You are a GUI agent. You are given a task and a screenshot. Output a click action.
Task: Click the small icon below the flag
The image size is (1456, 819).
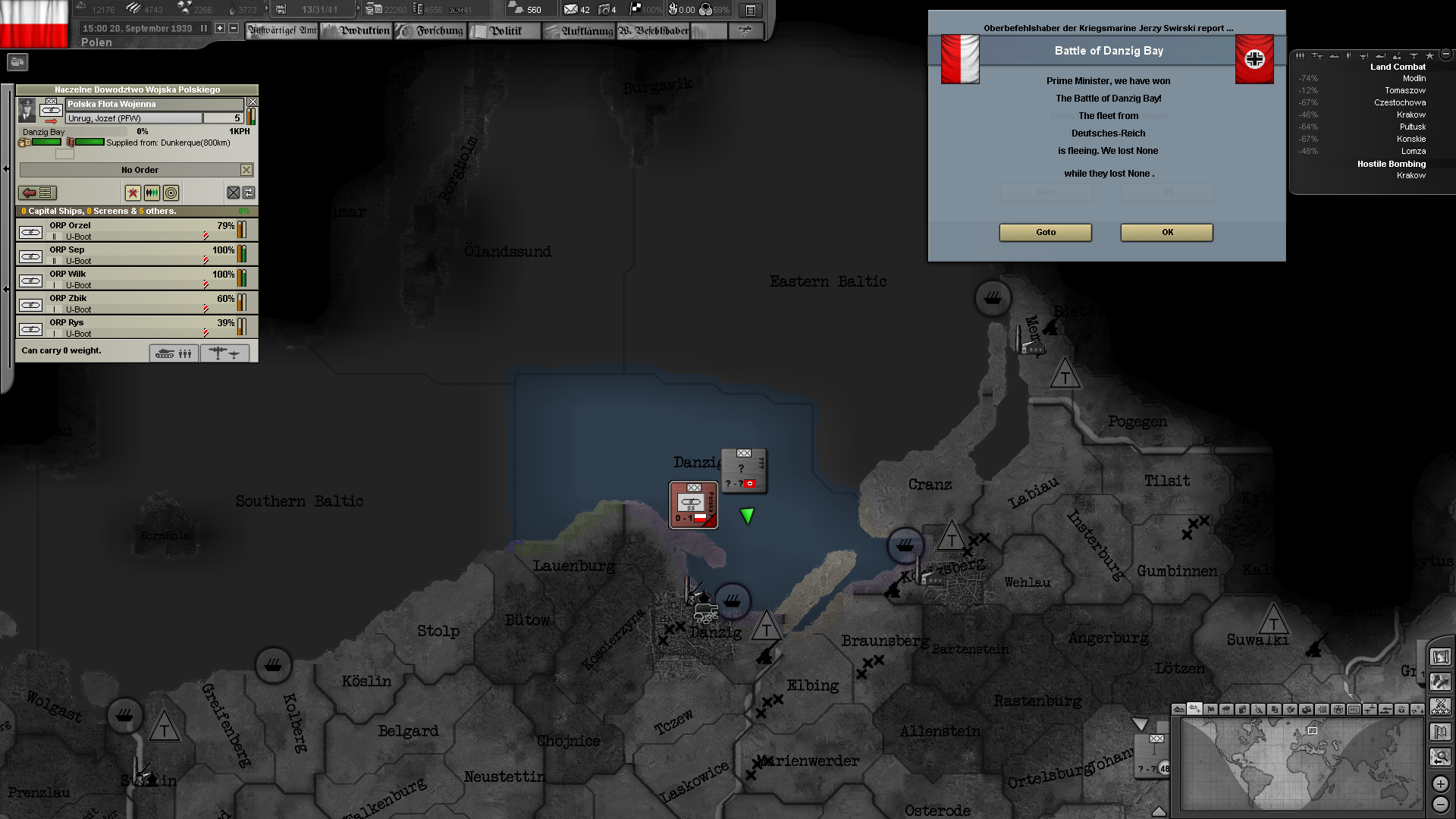coord(17,62)
